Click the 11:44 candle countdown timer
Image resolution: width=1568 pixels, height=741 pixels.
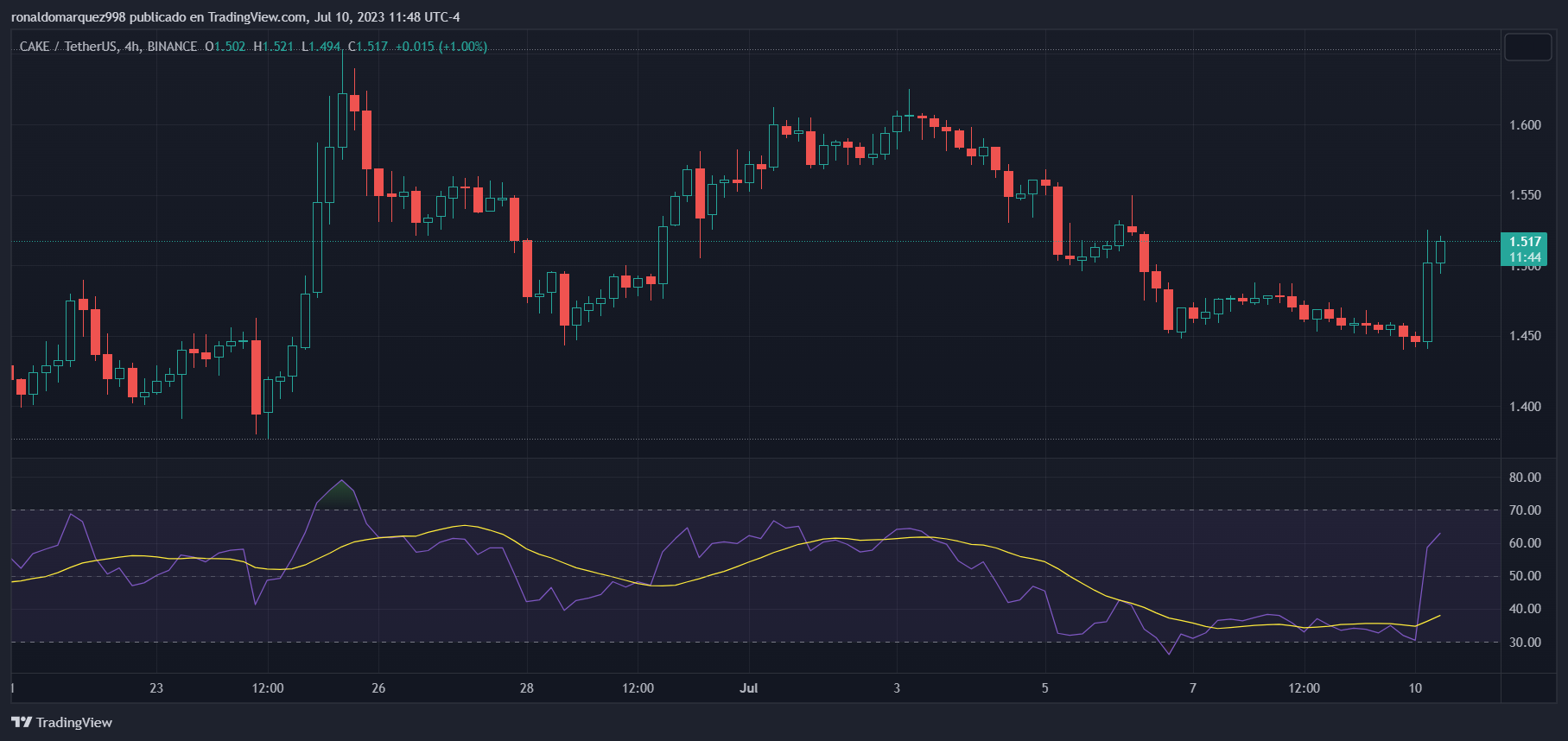1525,257
